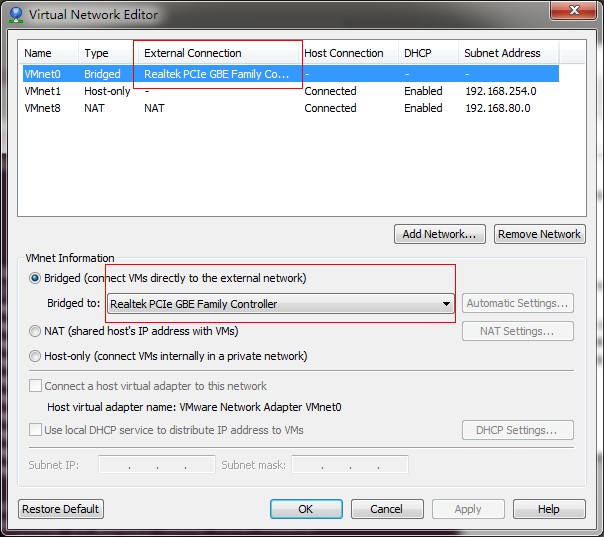The image size is (604, 537).
Task: Click the Subnet mask input field
Action: coord(350,464)
